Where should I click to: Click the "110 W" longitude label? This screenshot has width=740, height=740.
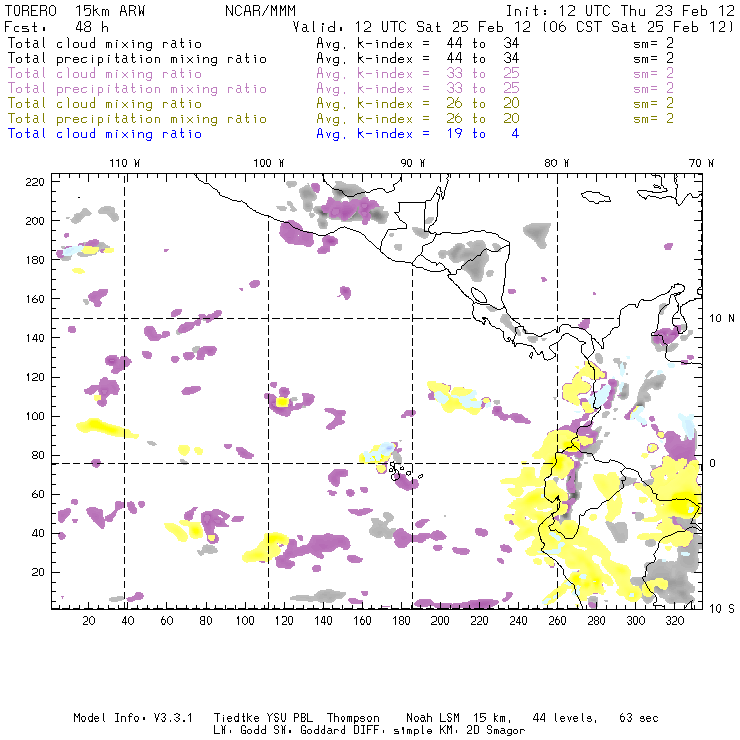coord(125,163)
